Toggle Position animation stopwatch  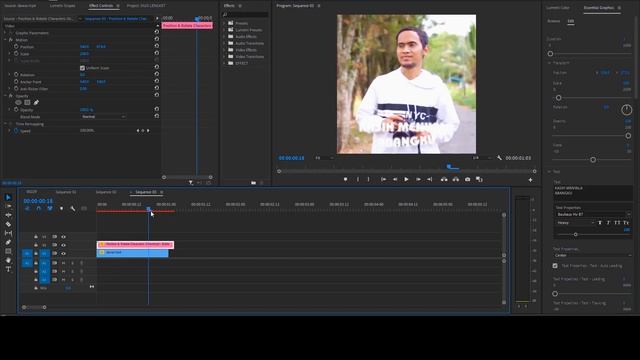(16, 47)
